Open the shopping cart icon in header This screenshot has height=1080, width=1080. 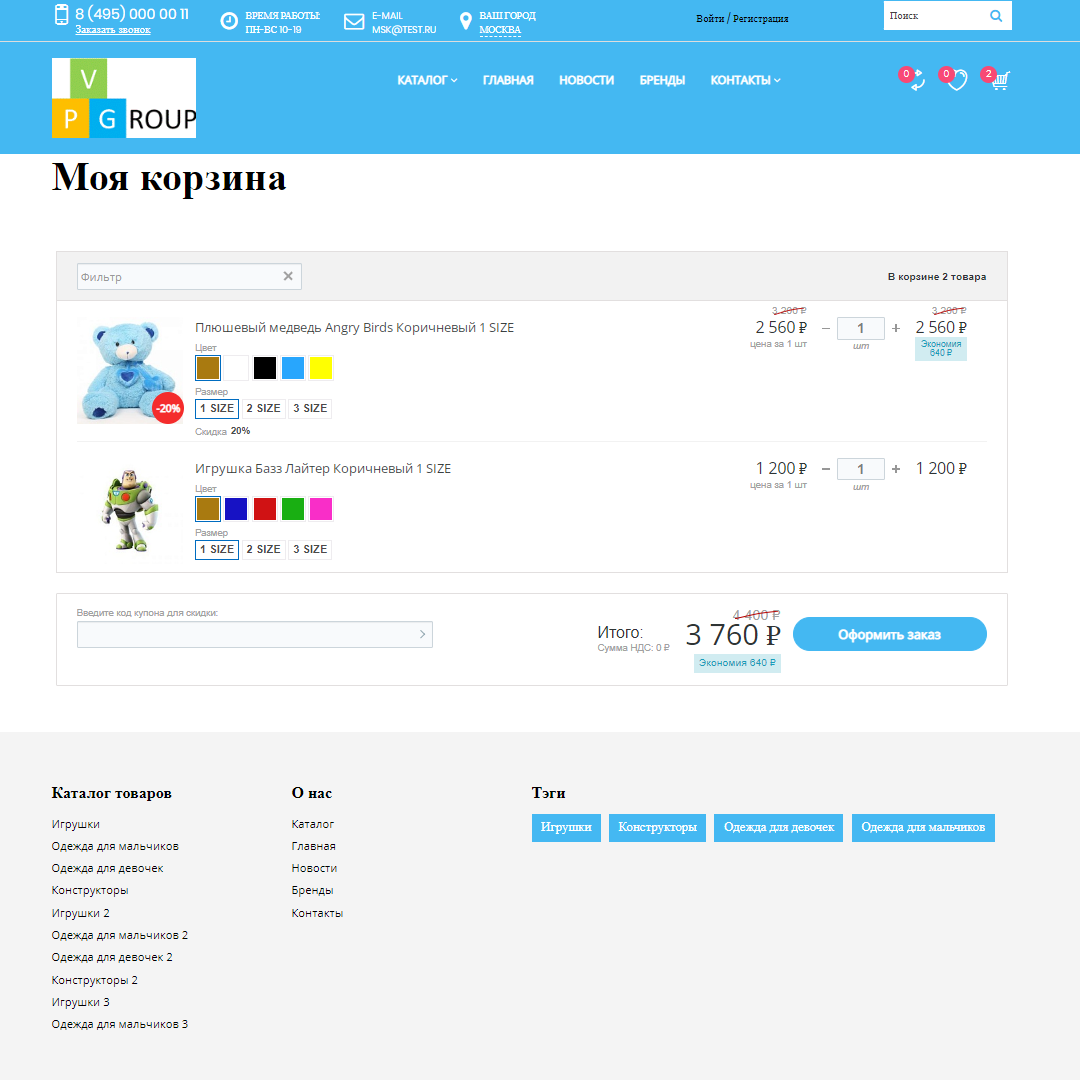999,81
